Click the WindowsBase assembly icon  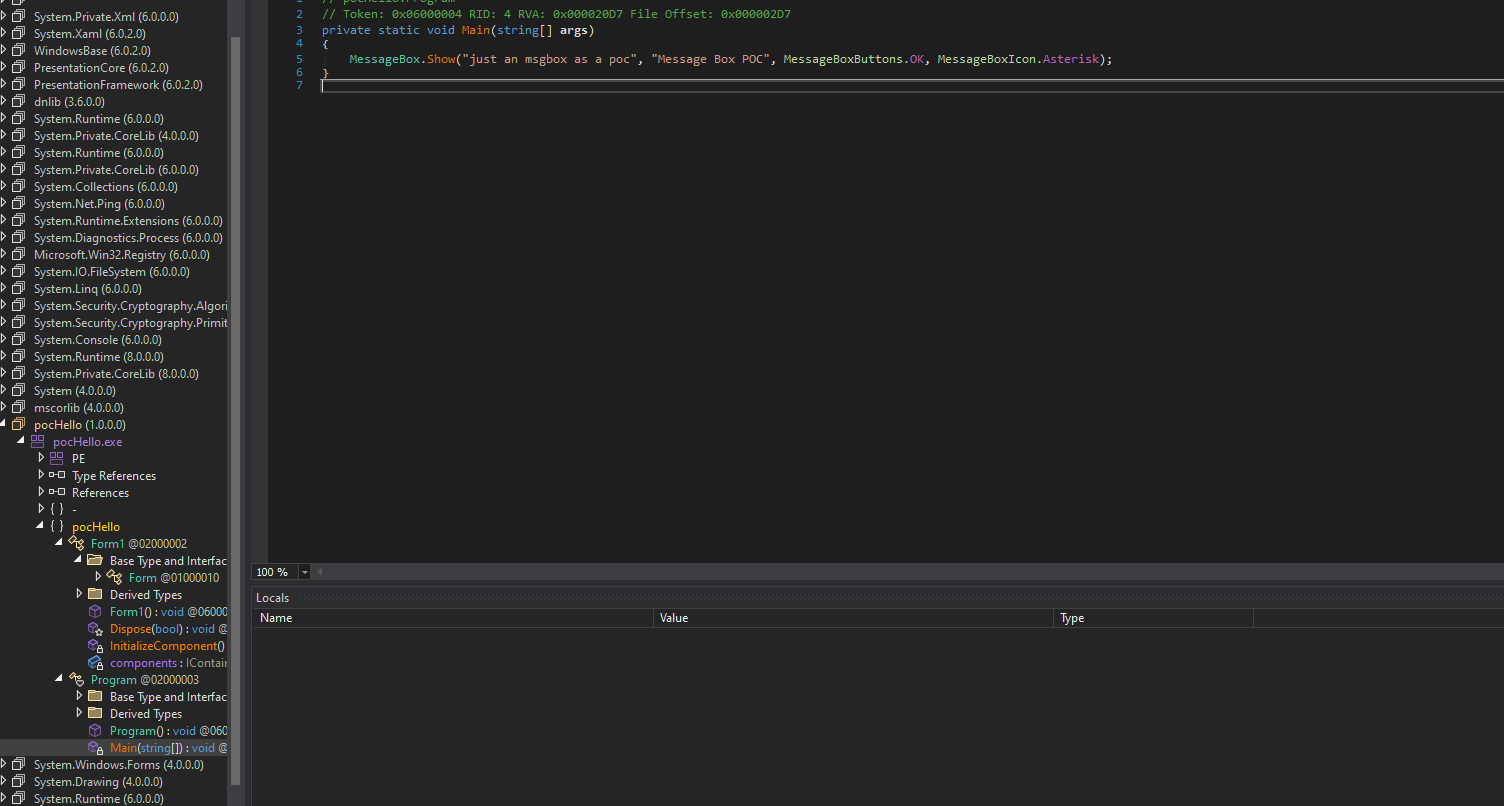[x=19, y=51]
